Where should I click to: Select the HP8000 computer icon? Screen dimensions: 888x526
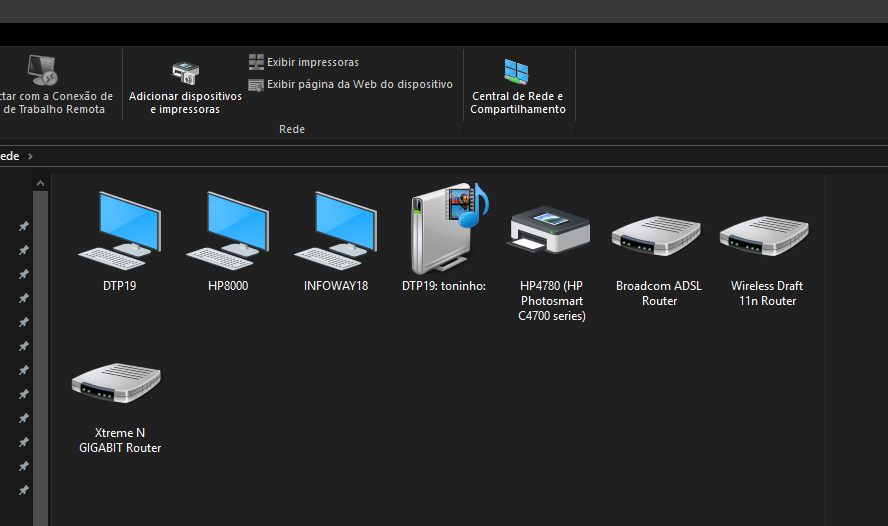coord(228,231)
